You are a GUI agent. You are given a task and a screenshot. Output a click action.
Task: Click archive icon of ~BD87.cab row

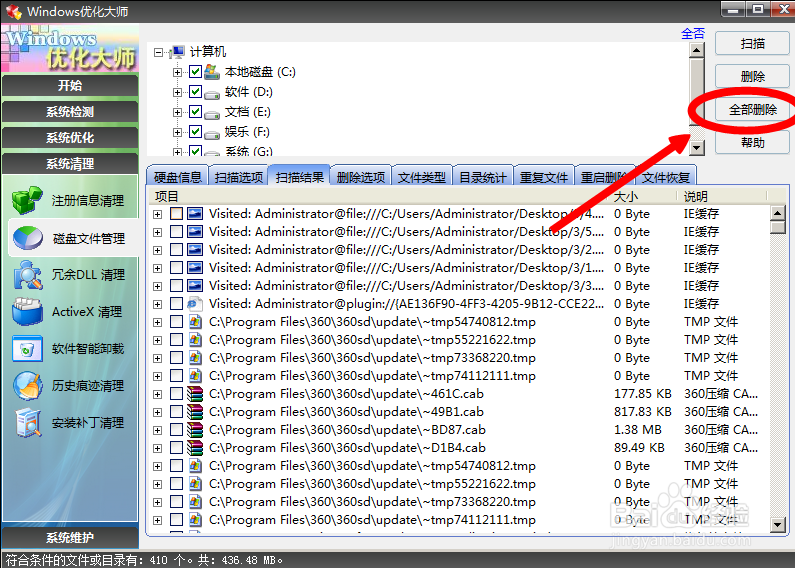point(195,430)
